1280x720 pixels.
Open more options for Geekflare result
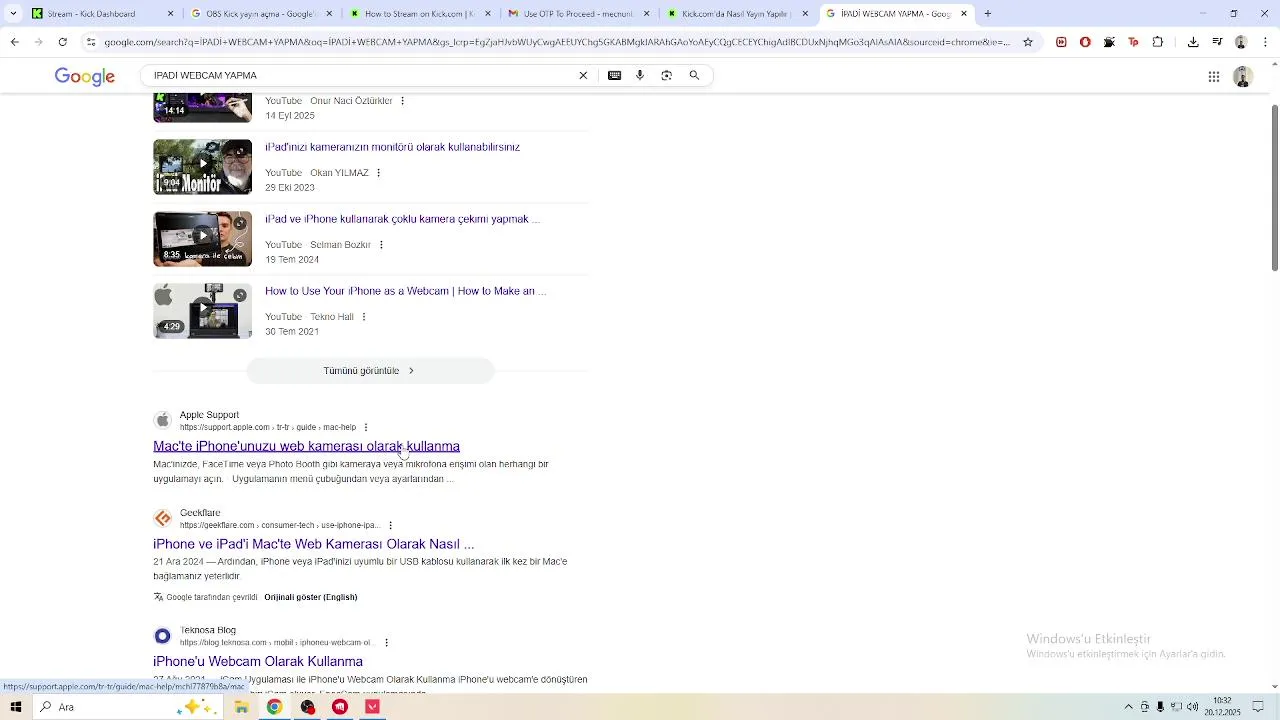[390, 525]
